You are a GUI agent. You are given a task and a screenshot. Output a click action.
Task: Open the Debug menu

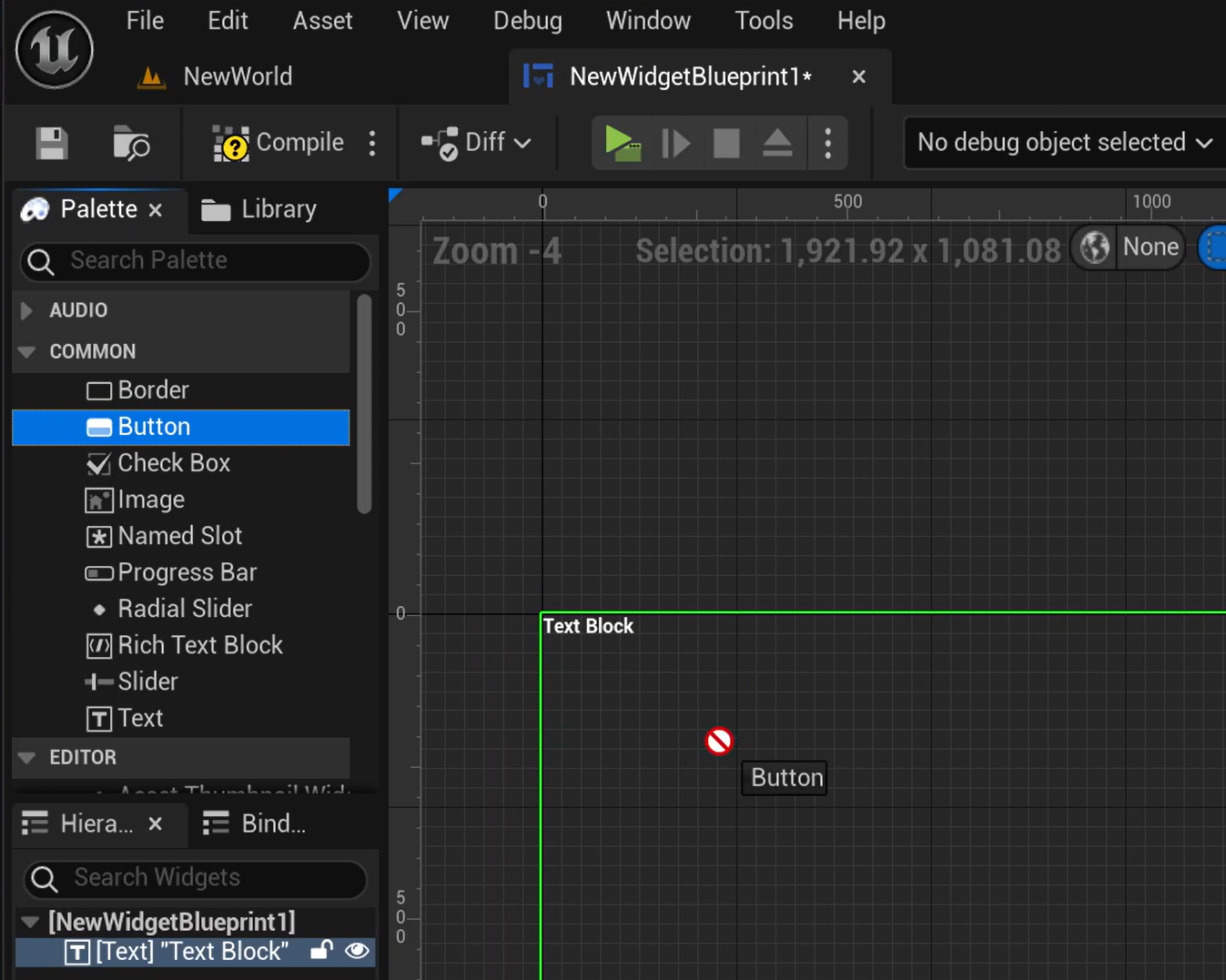click(x=528, y=20)
